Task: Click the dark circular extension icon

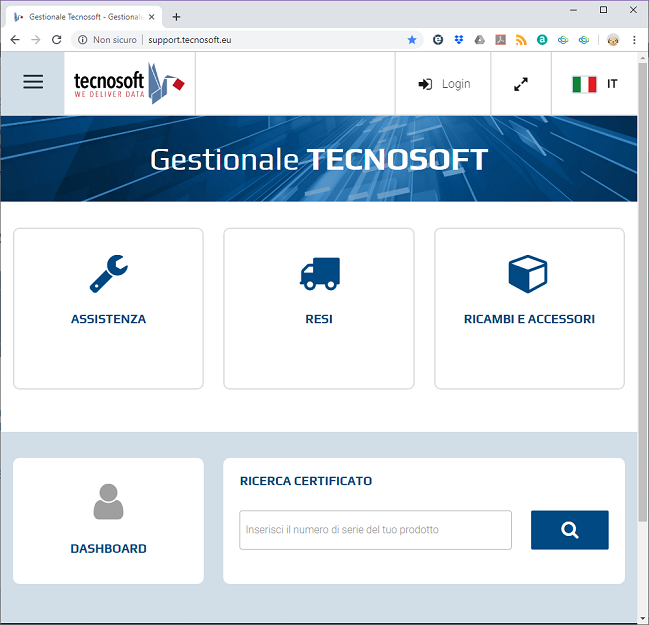Action: (438, 40)
